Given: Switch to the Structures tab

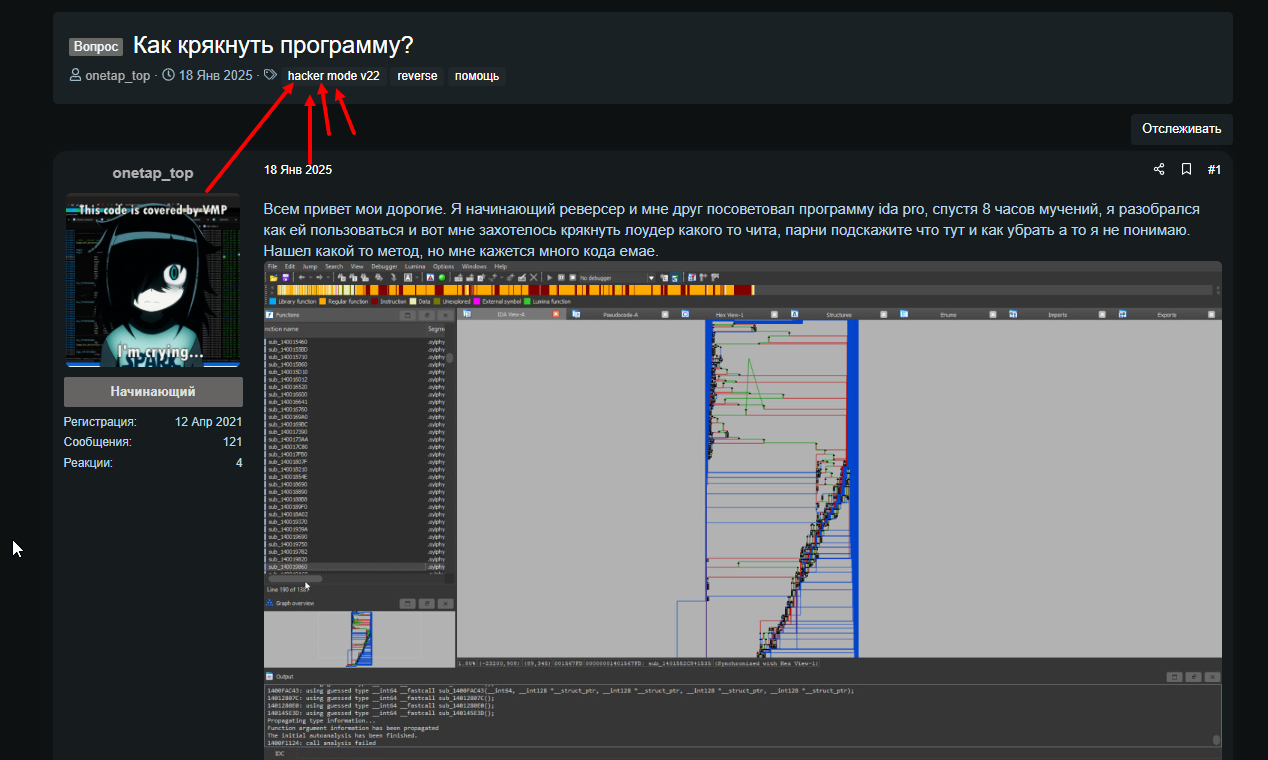Looking at the screenshot, I should [x=839, y=314].
